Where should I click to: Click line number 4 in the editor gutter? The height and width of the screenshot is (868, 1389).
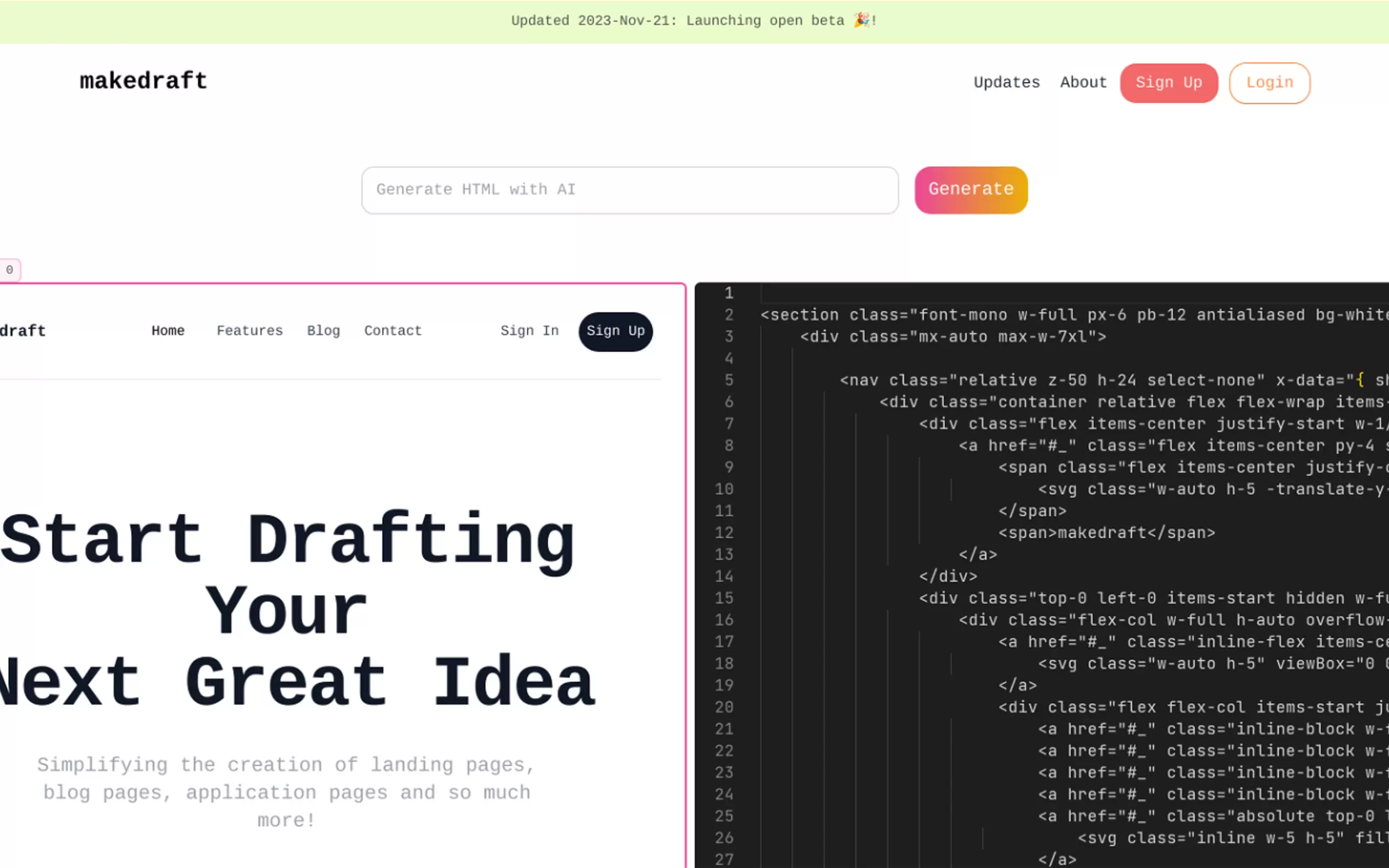pos(728,359)
